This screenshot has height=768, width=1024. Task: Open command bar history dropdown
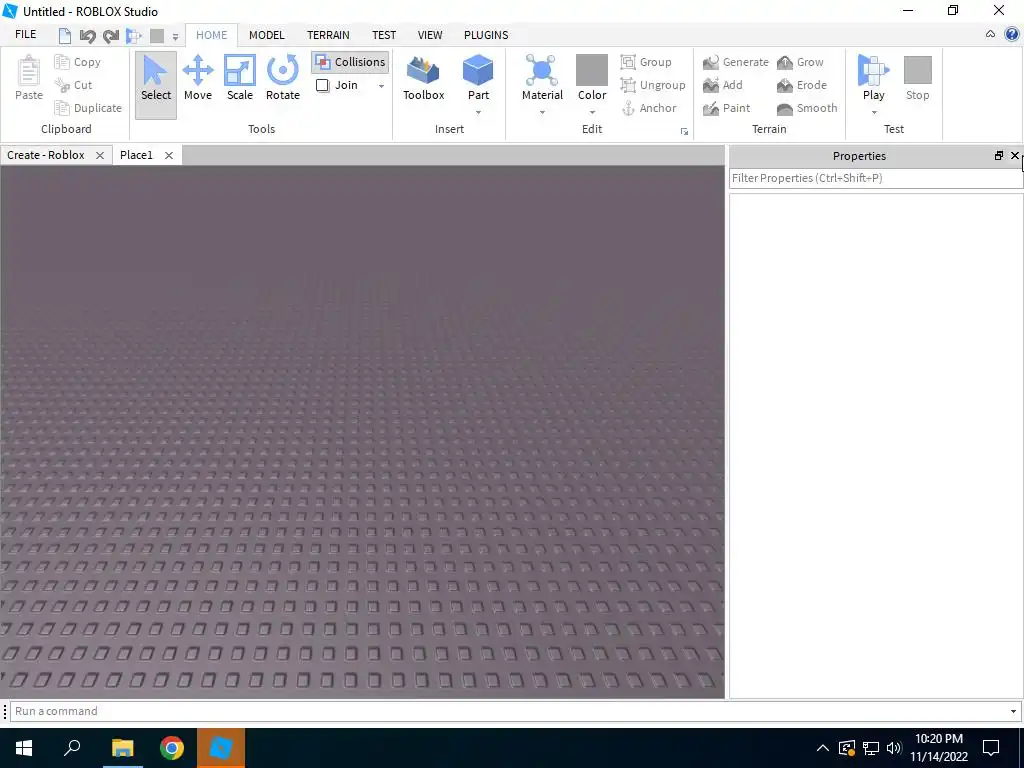(1013, 711)
